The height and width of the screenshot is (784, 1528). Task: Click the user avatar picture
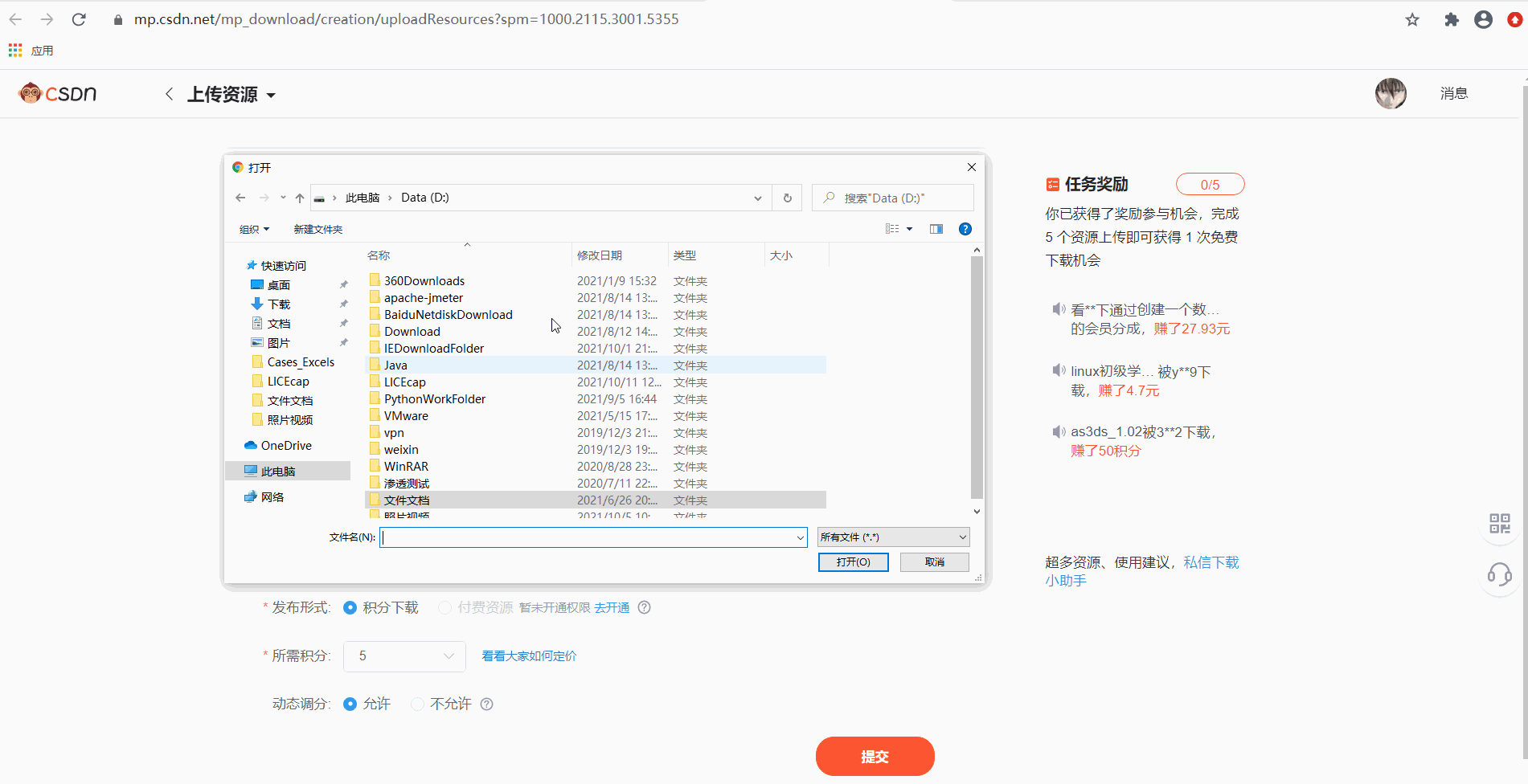point(1391,93)
